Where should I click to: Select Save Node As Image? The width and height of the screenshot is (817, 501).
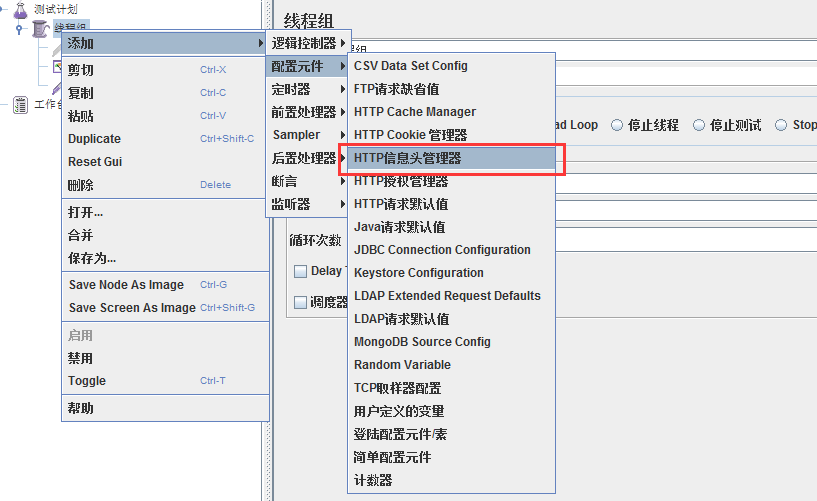(x=165, y=285)
